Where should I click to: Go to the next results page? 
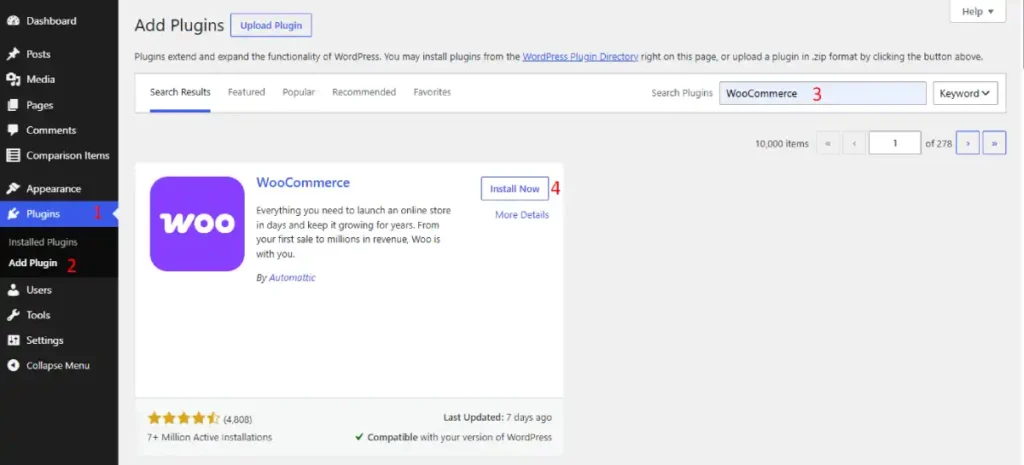(x=967, y=143)
